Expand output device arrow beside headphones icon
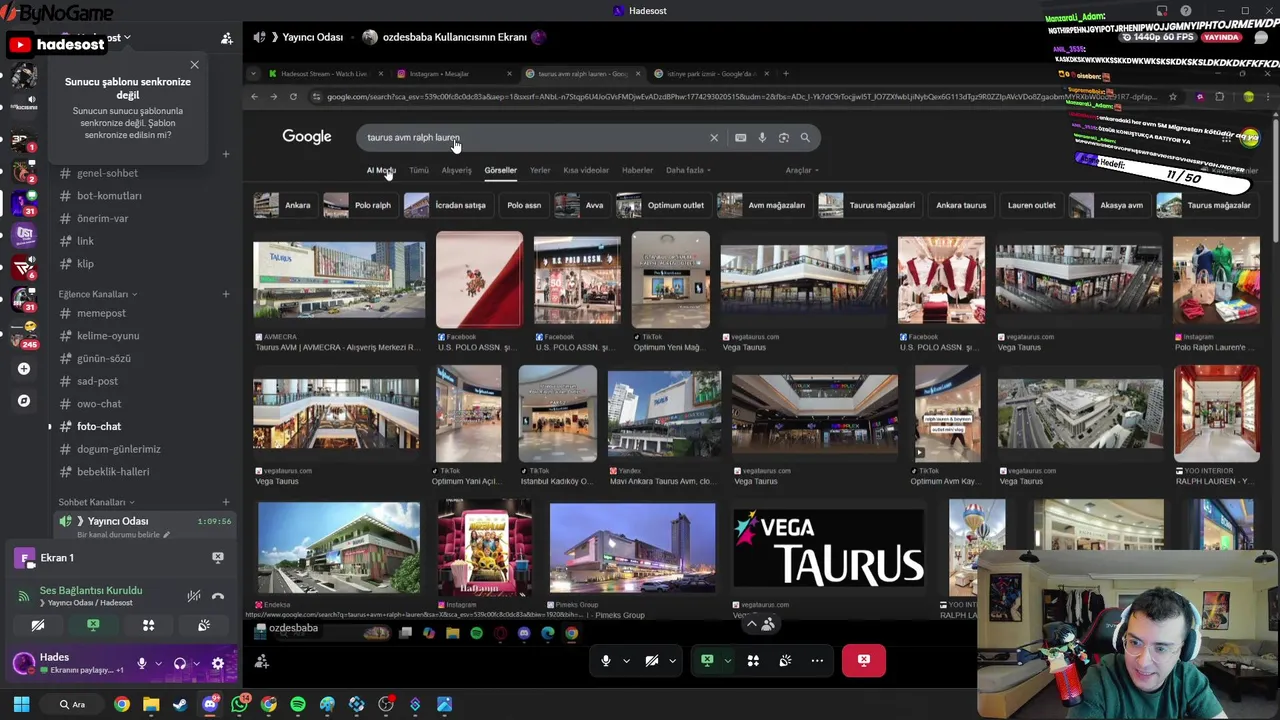 (x=196, y=663)
